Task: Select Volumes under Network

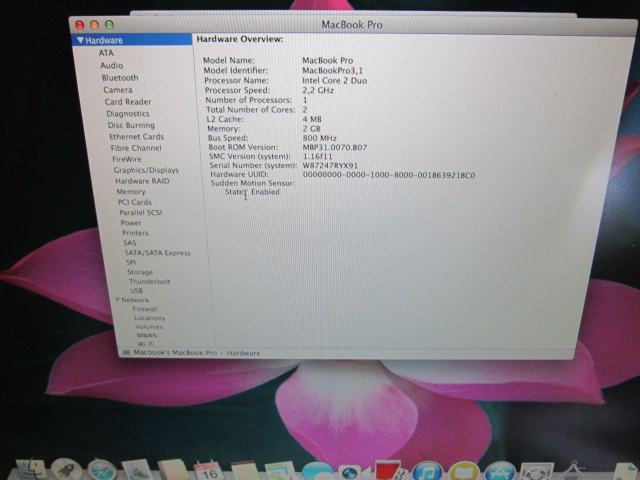Action: pos(149,327)
